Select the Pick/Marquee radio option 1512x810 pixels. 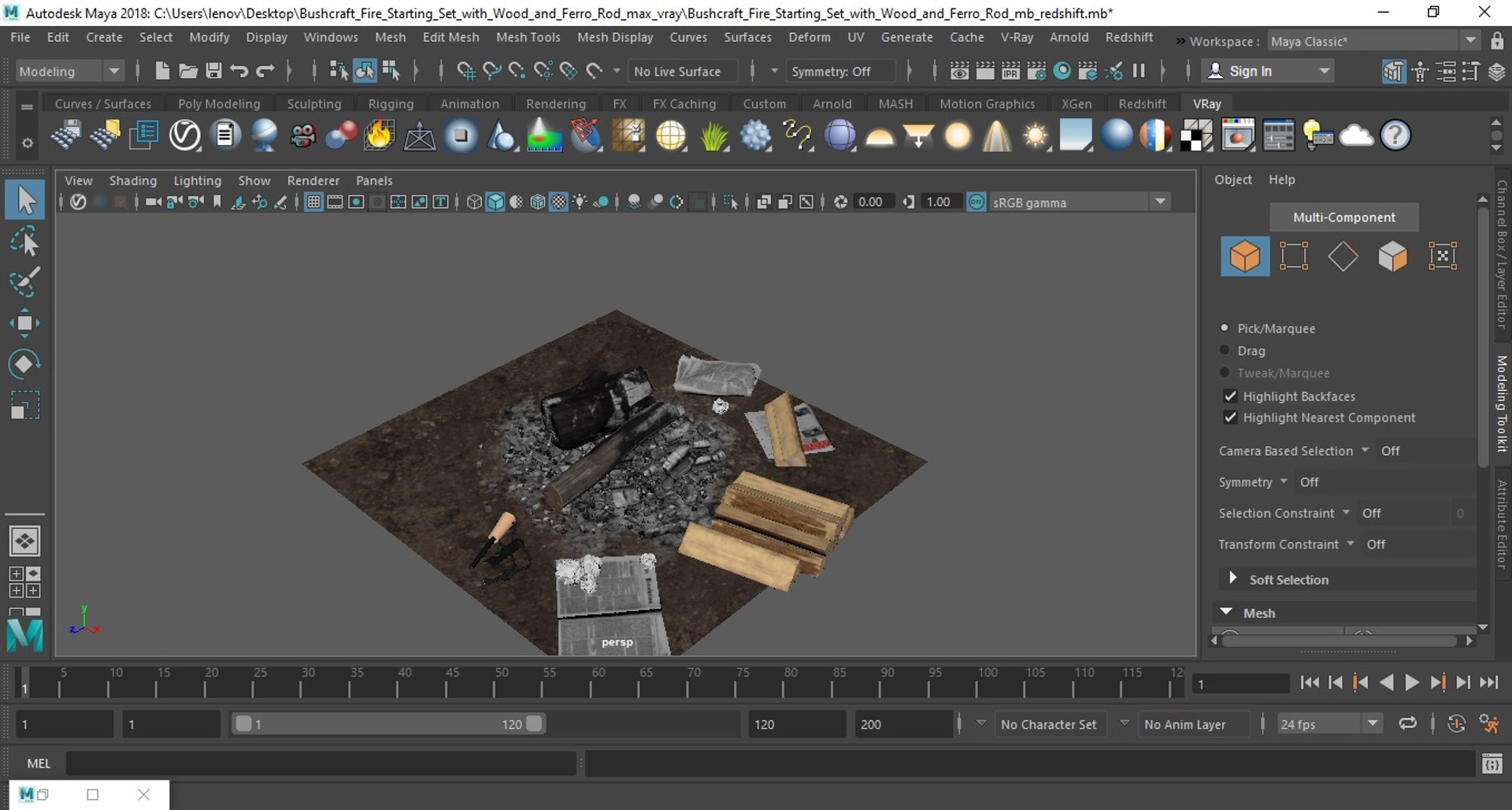pyautogui.click(x=1225, y=328)
